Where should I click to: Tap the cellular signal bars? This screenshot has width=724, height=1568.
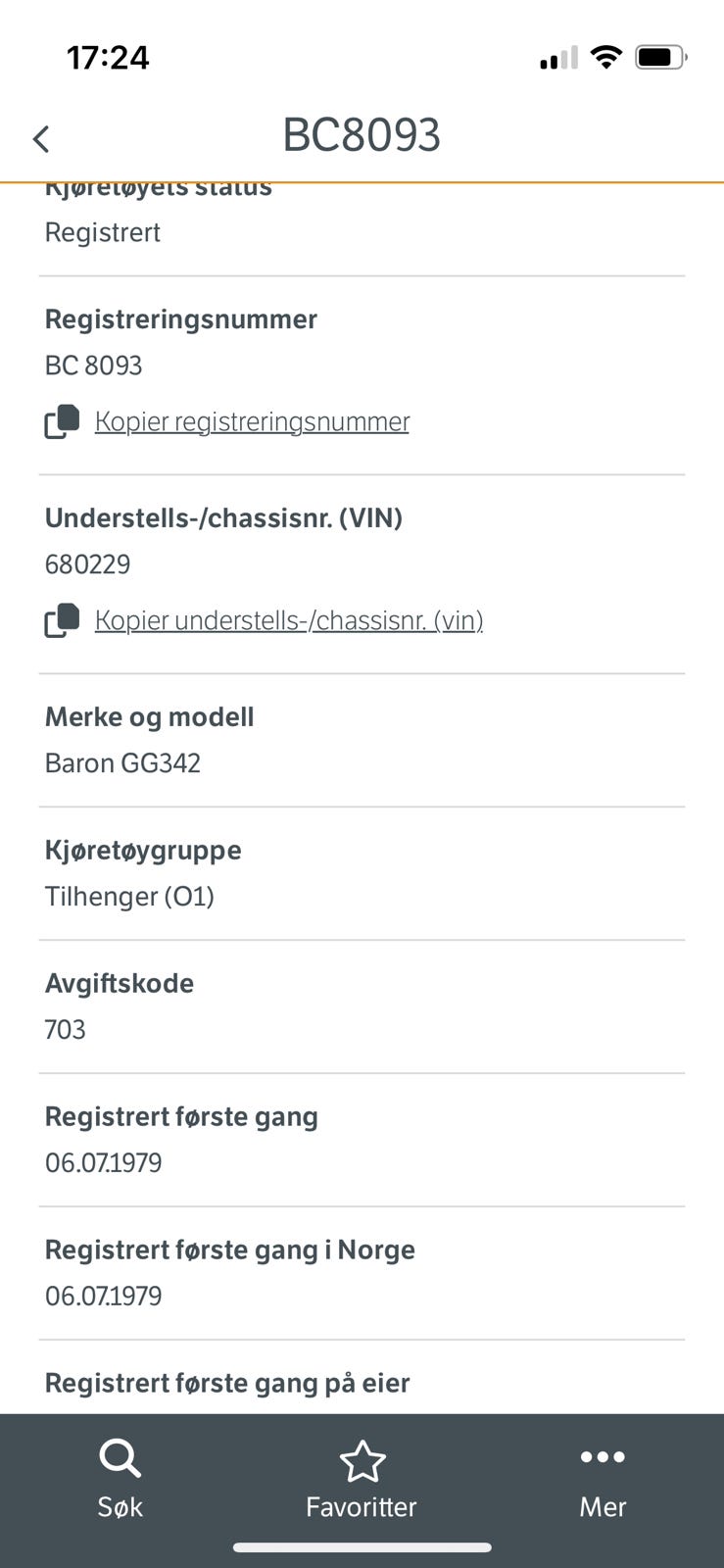pos(558,59)
